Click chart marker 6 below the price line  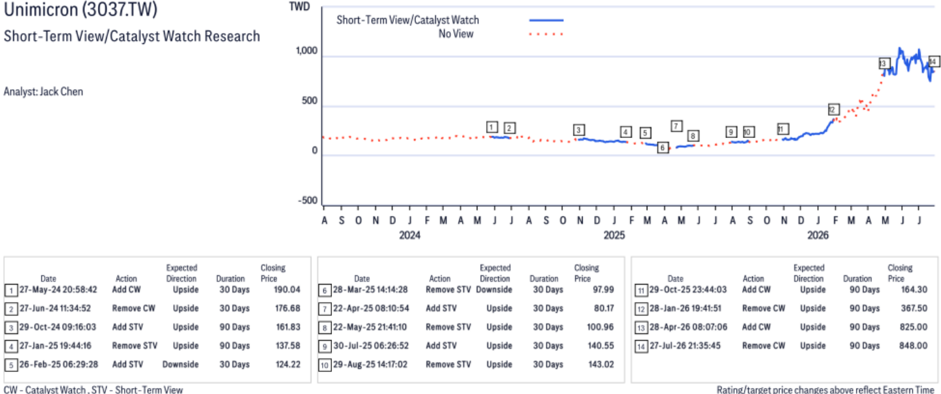663,148
